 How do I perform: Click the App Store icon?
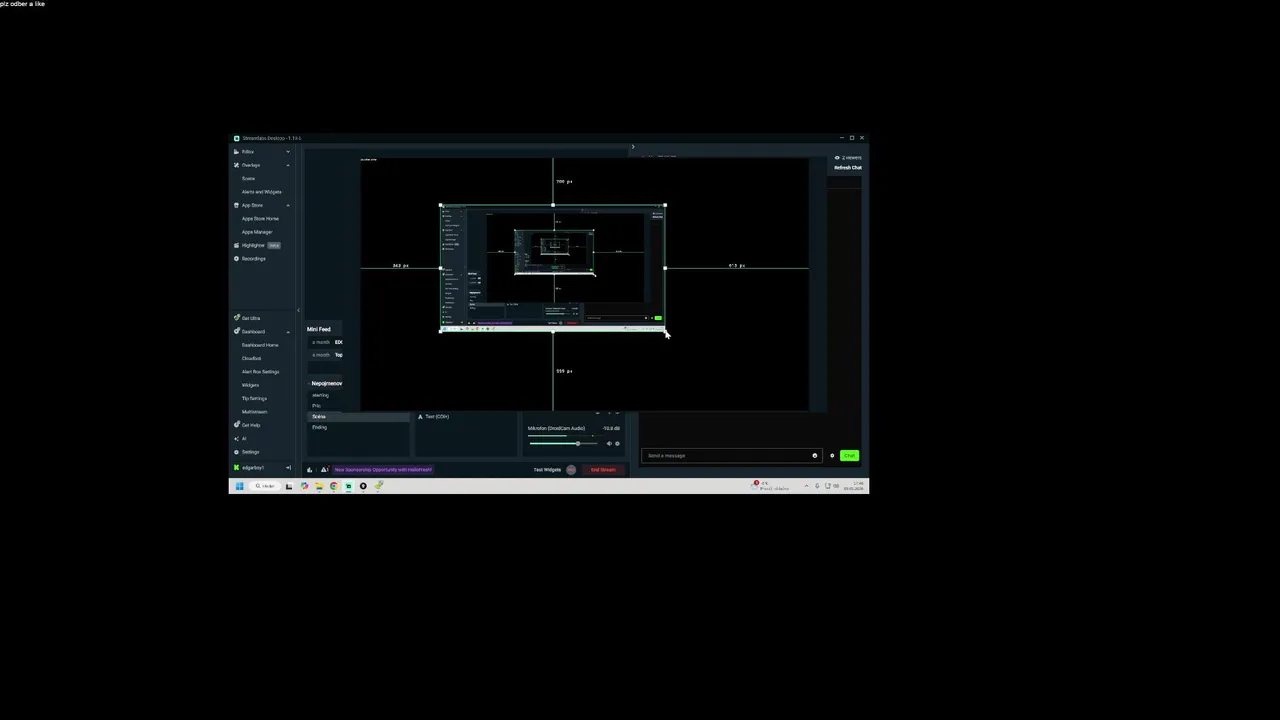(236, 205)
